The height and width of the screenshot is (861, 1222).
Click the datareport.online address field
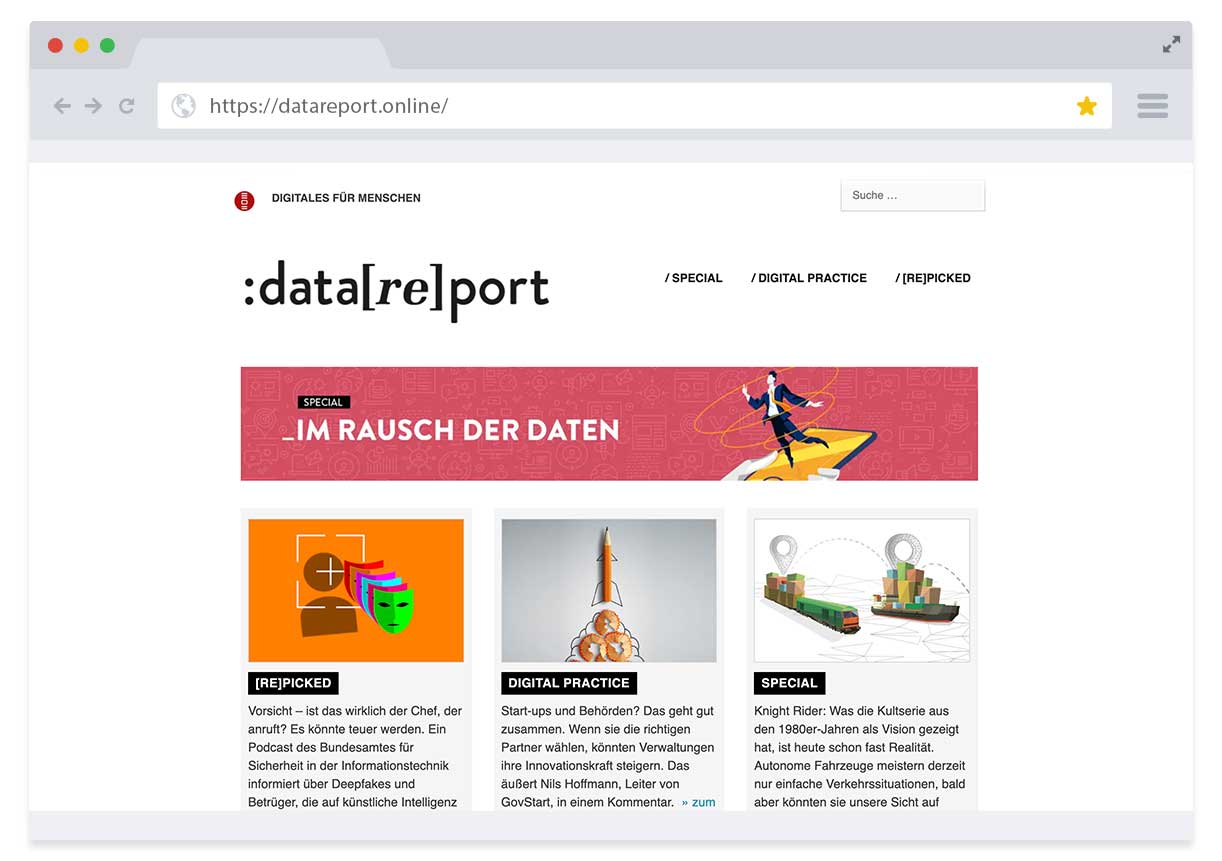[634, 106]
